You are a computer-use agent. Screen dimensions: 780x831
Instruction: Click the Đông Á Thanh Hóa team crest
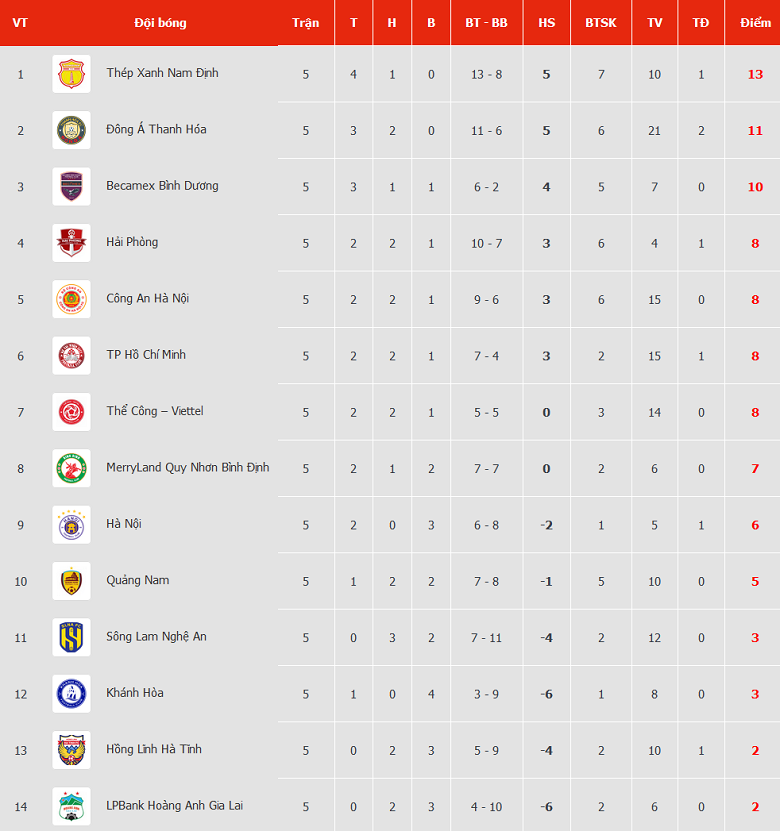[71, 130]
